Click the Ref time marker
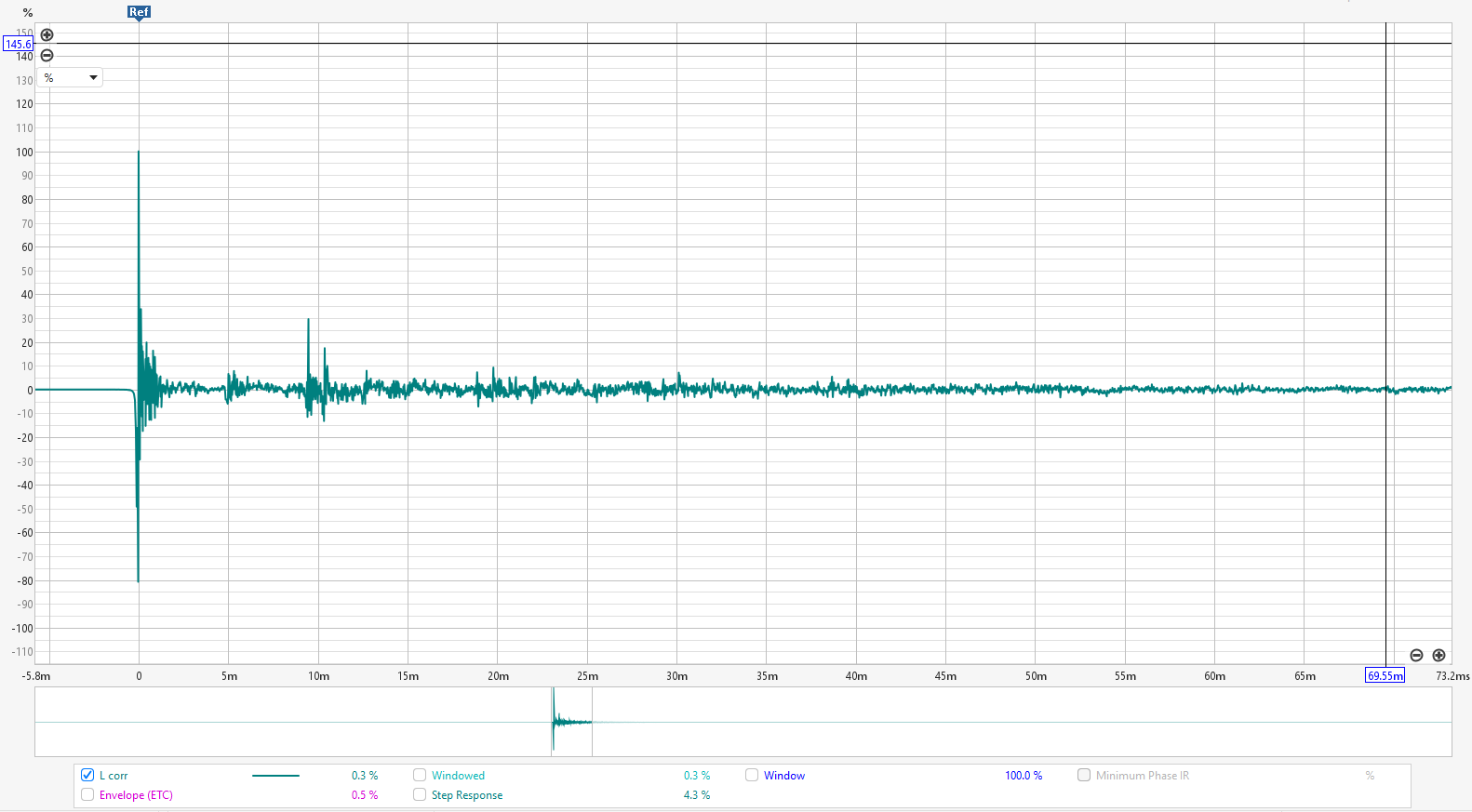Image resolution: width=1472 pixels, height=812 pixels. tap(139, 12)
